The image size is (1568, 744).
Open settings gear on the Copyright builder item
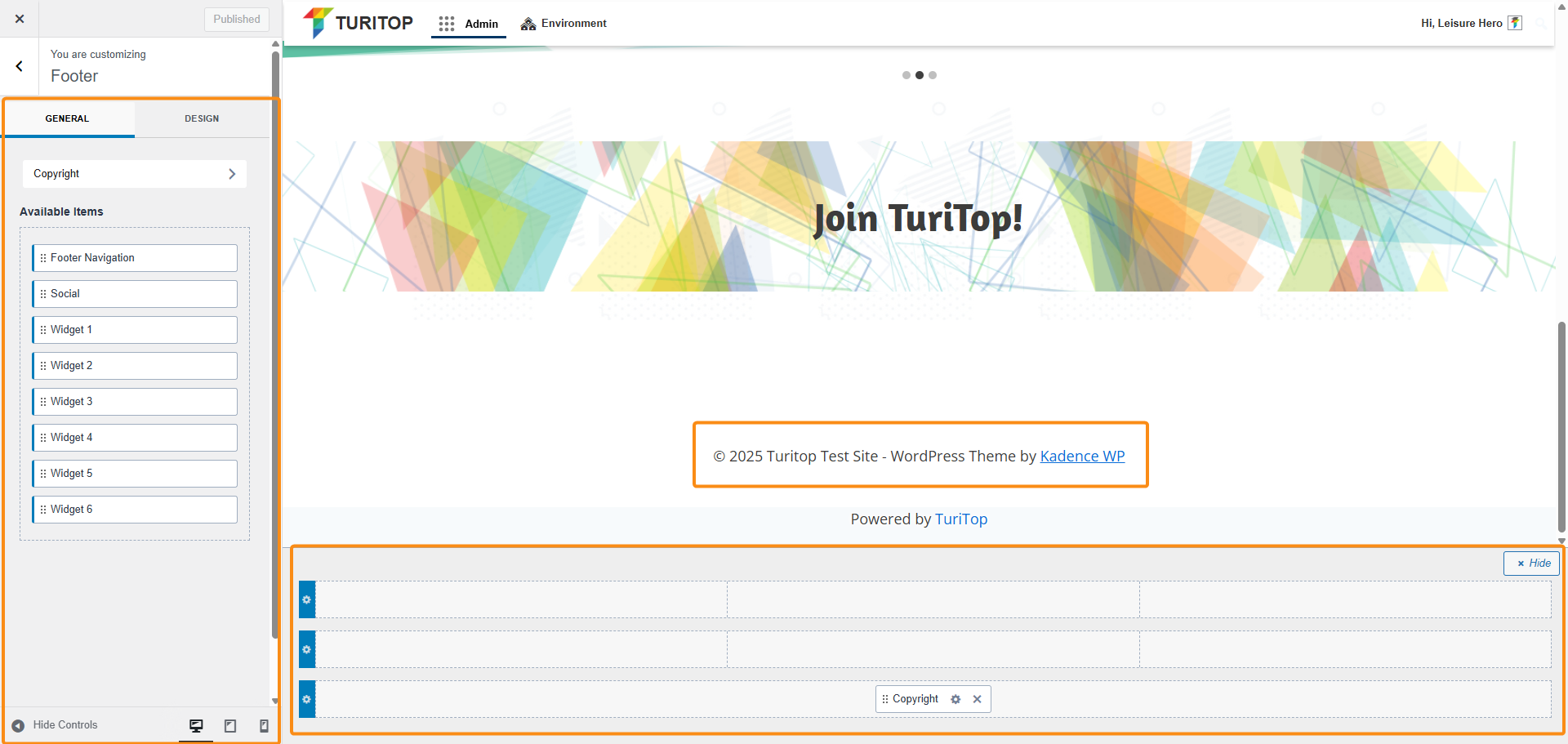pyautogui.click(x=955, y=699)
